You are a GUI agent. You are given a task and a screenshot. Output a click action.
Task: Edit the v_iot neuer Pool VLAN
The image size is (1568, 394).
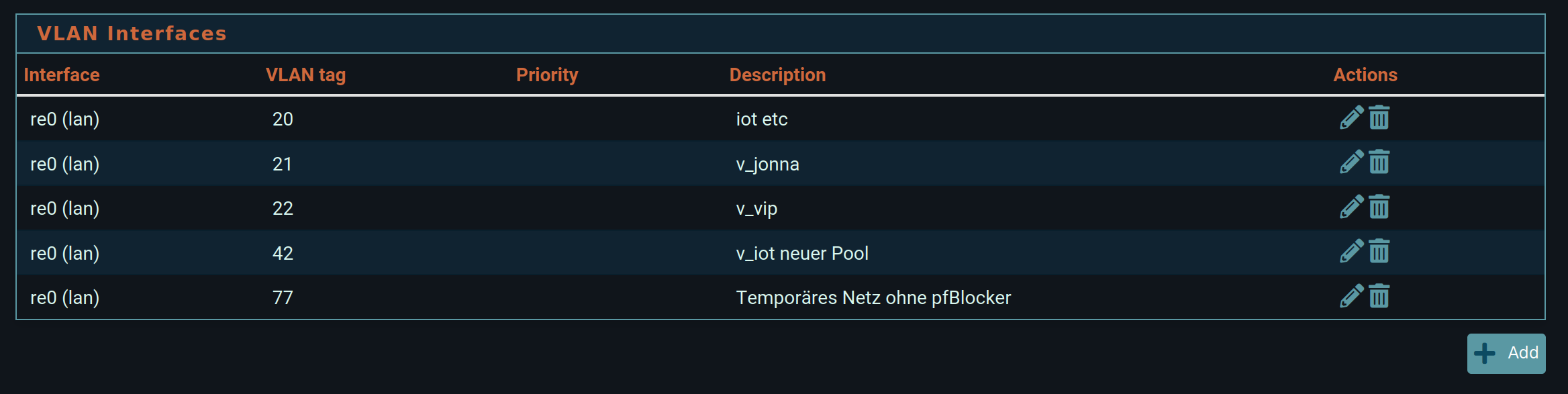click(1351, 252)
